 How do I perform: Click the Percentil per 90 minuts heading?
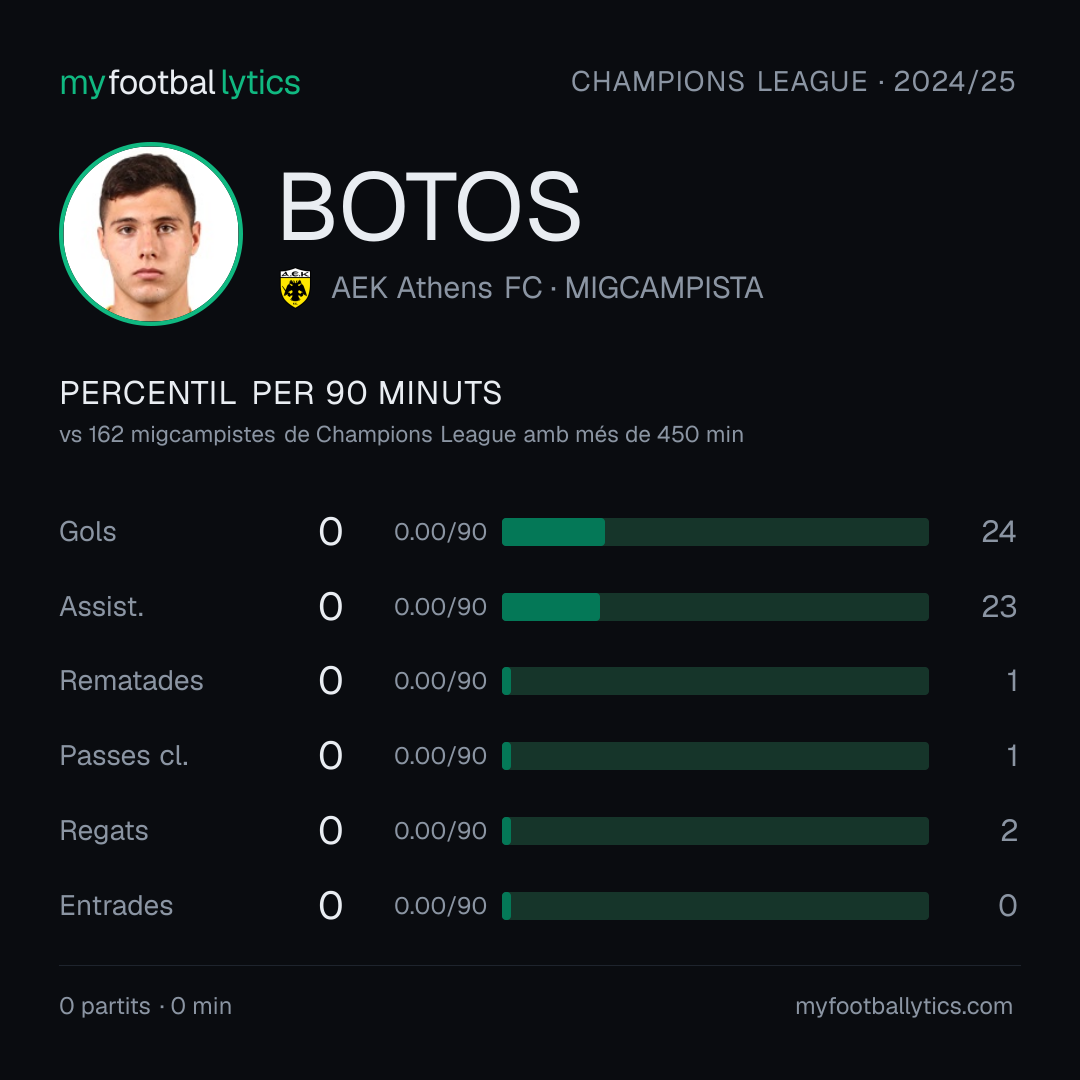(x=281, y=393)
